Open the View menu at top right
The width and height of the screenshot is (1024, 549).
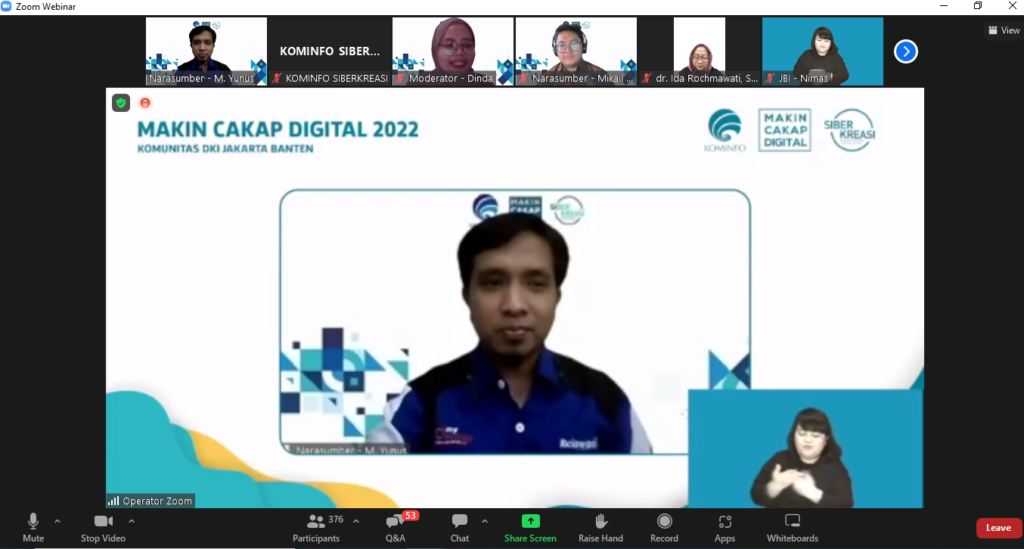coord(1003,30)
